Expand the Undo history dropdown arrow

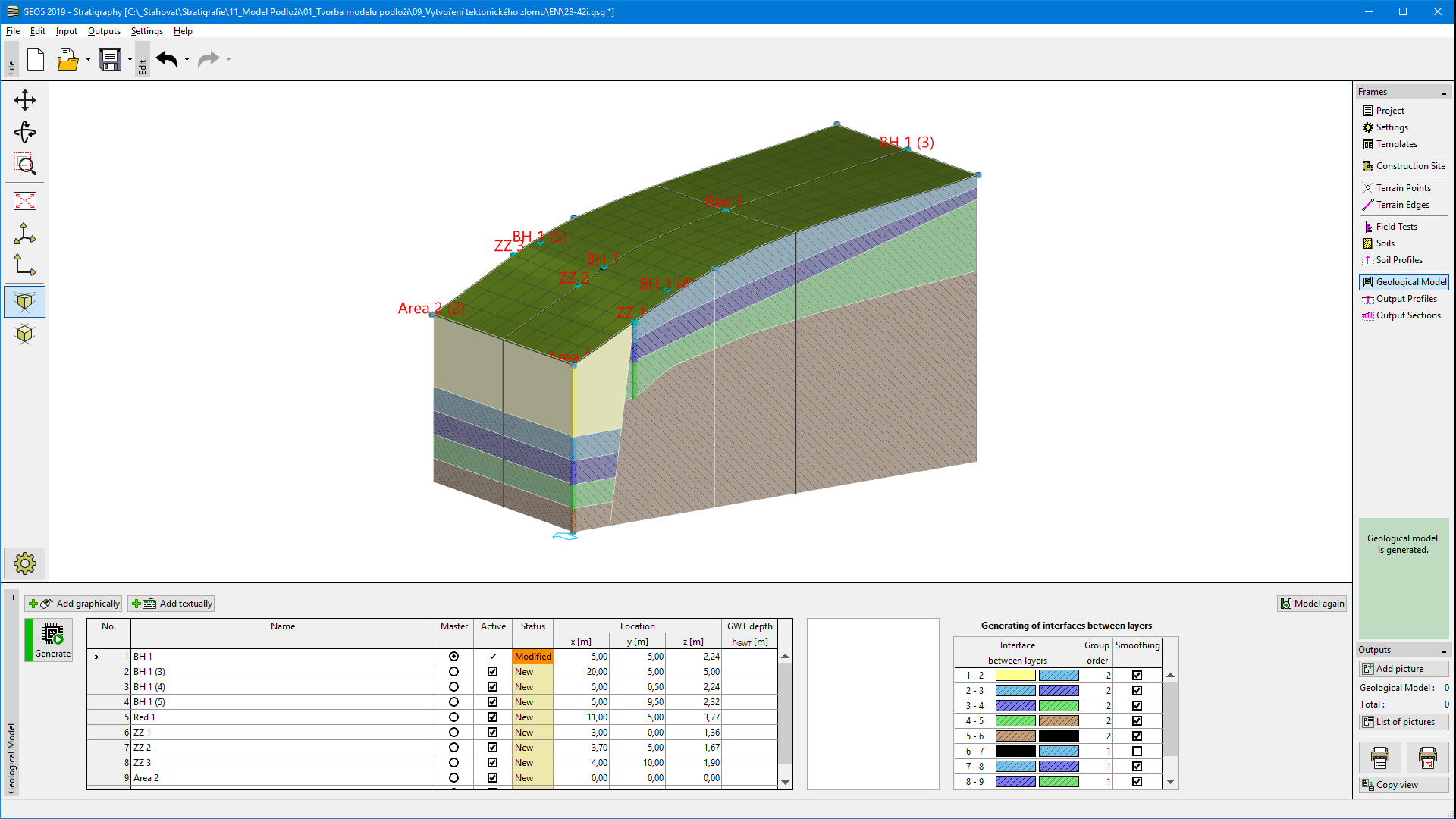click(x=187, y=59)
